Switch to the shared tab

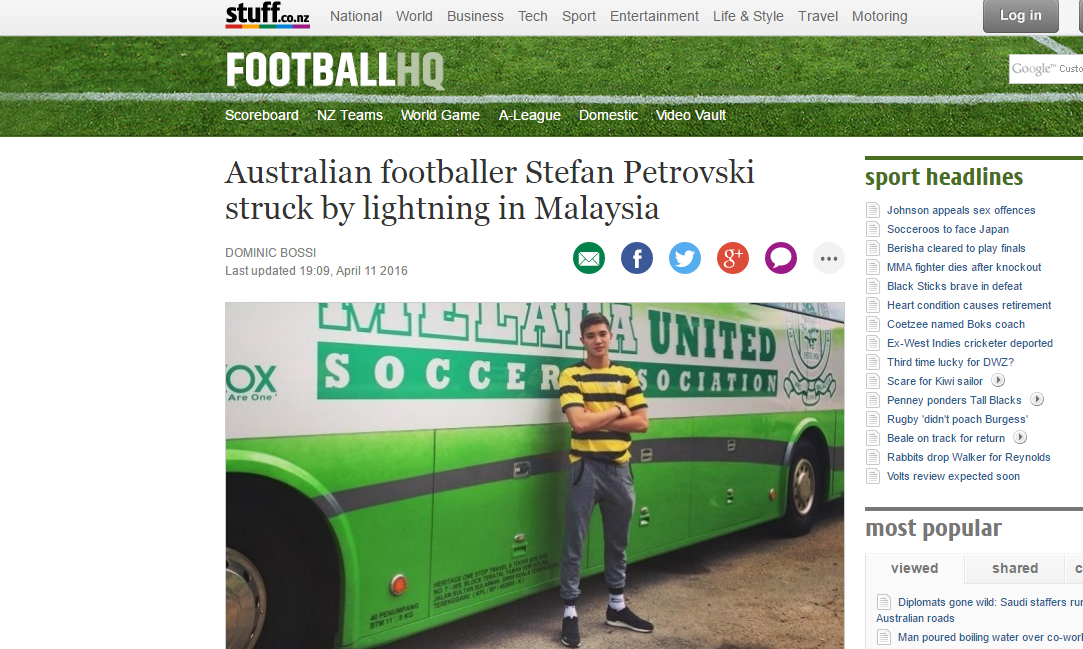click(1015, 568)
